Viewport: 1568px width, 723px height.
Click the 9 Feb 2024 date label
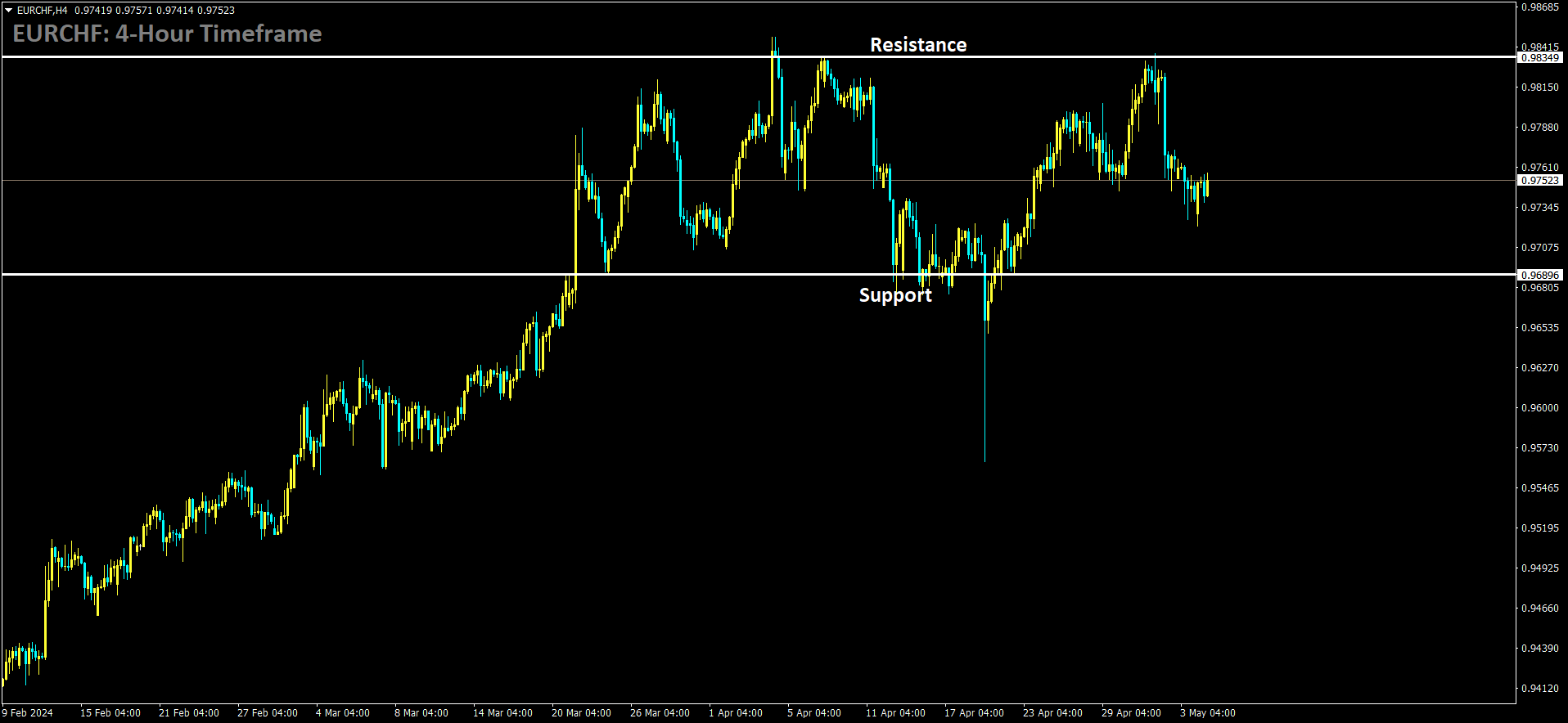tap(27, 713)
